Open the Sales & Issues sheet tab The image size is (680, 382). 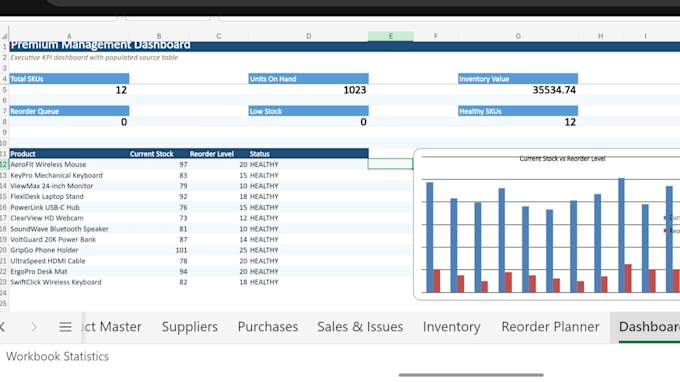360,326
